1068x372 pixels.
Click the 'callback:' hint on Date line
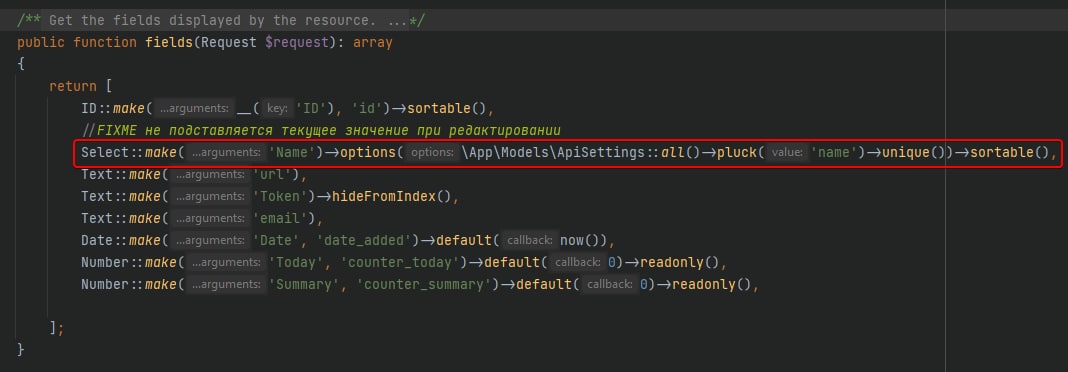(531, 241)
